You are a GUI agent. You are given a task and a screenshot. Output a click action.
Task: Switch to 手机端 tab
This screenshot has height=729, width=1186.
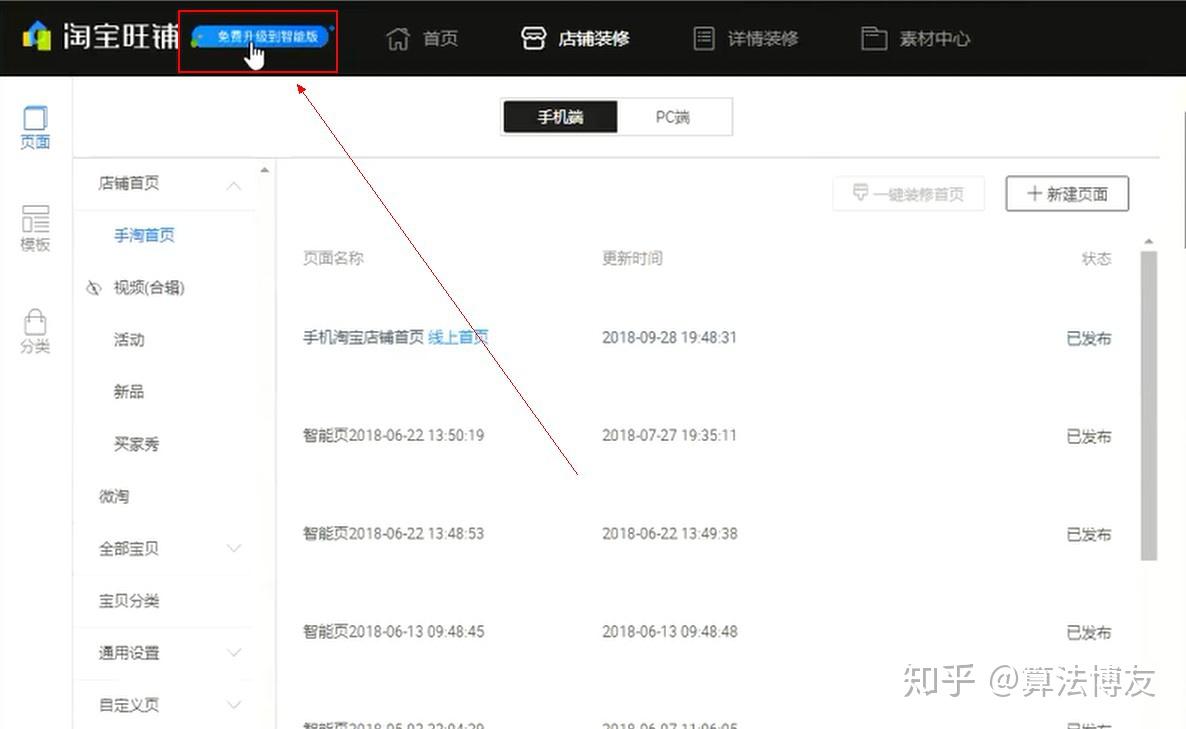[x=560, y=117]
